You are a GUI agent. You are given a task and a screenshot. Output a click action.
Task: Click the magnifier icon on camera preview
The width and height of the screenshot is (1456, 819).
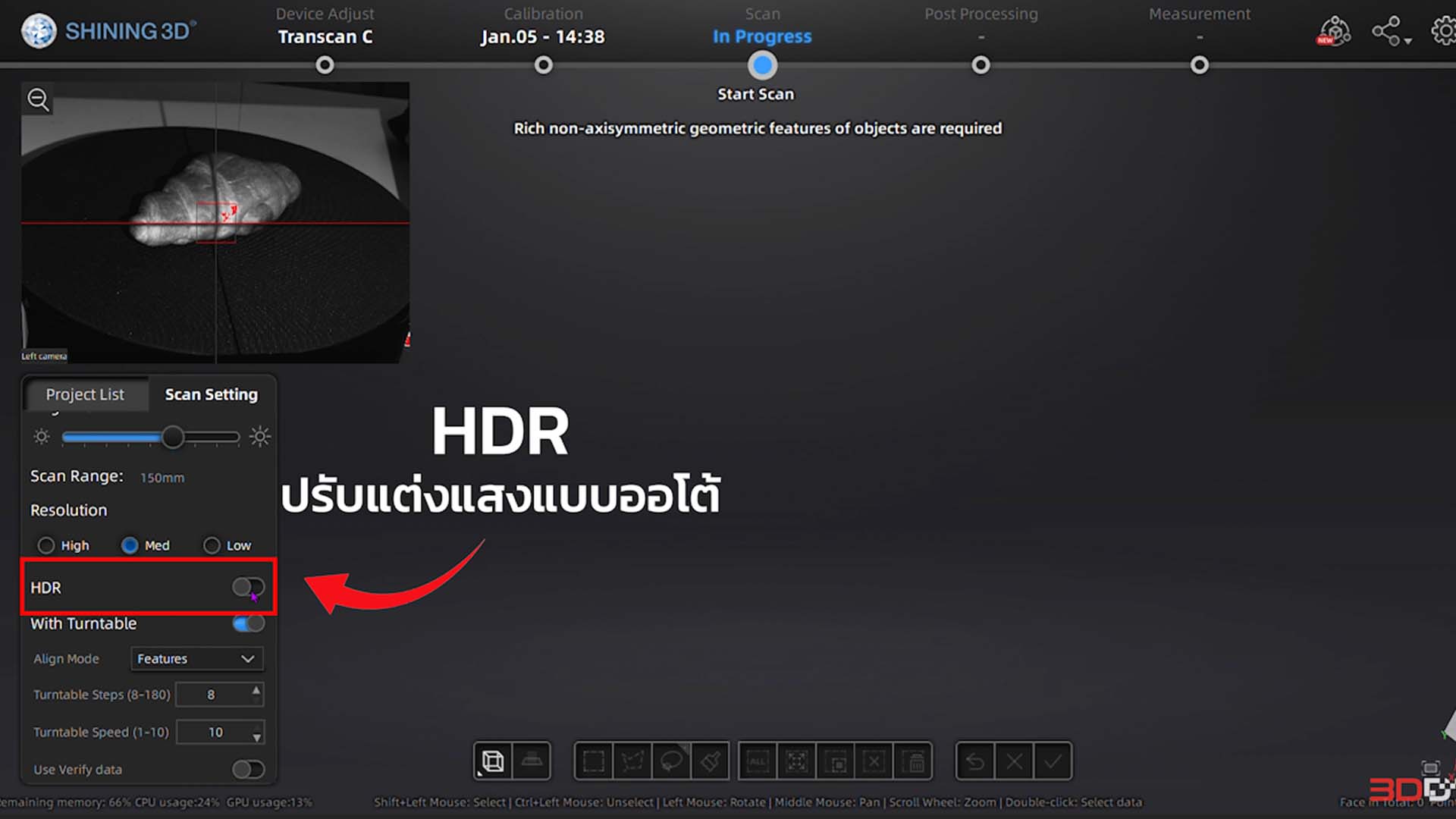pyautogui.click(x=38, y=99)
